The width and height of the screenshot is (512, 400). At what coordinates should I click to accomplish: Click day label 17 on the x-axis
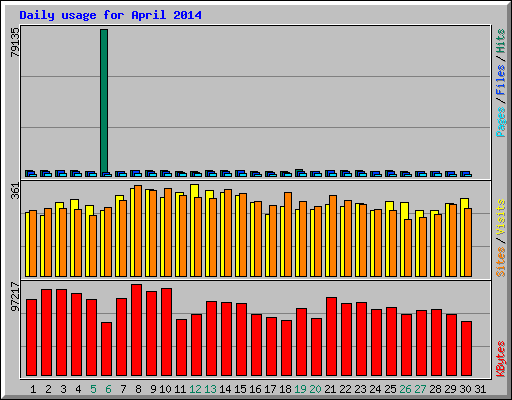(270, 389)
